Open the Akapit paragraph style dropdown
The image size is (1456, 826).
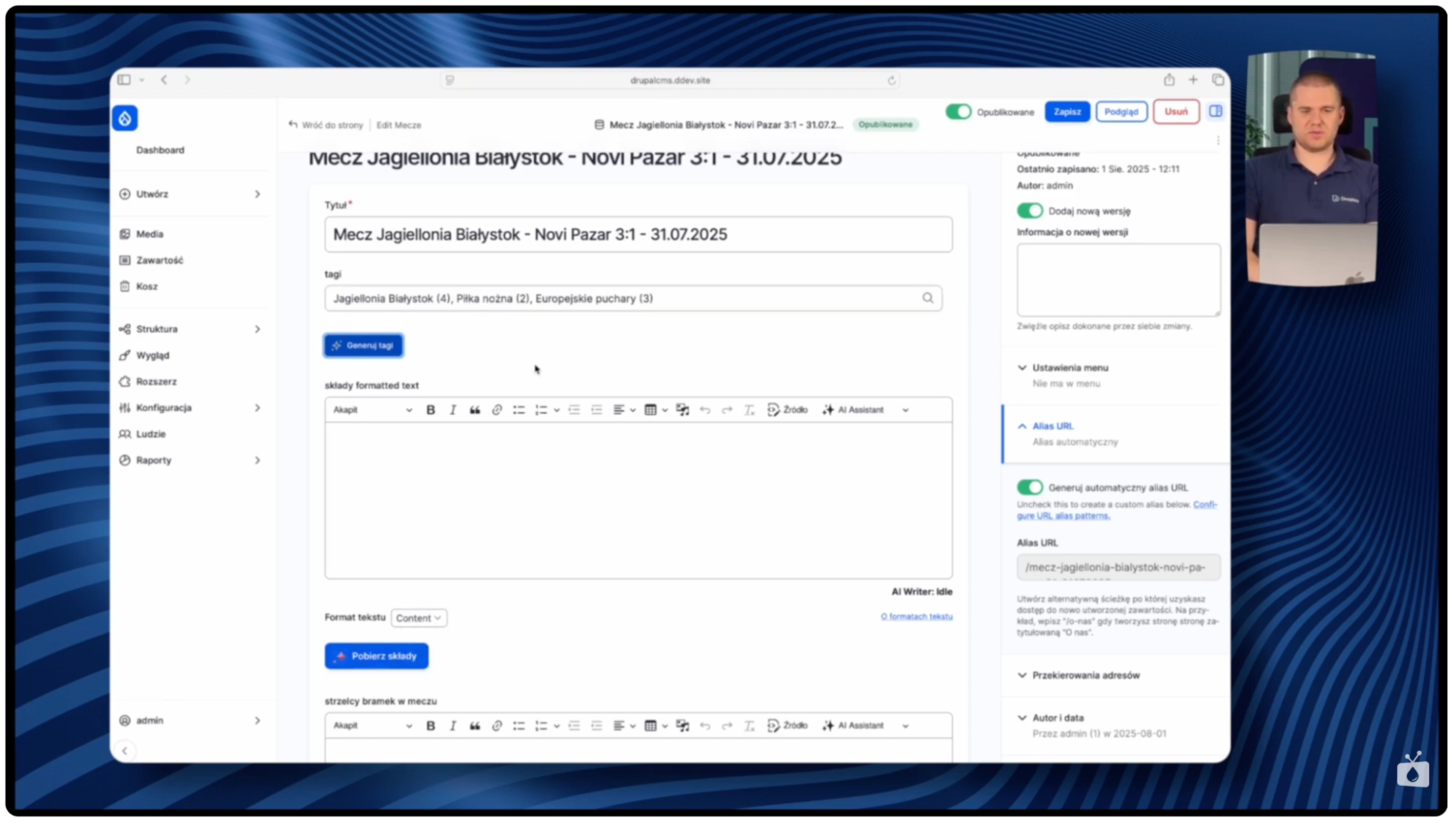click(x=371, y=409)
